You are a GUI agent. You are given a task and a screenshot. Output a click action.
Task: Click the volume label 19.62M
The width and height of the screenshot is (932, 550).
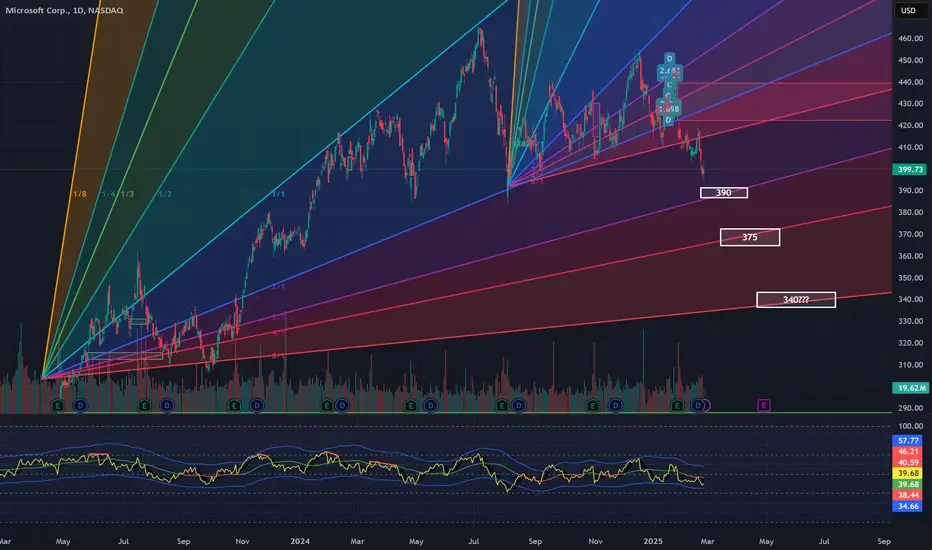point(910,388)
